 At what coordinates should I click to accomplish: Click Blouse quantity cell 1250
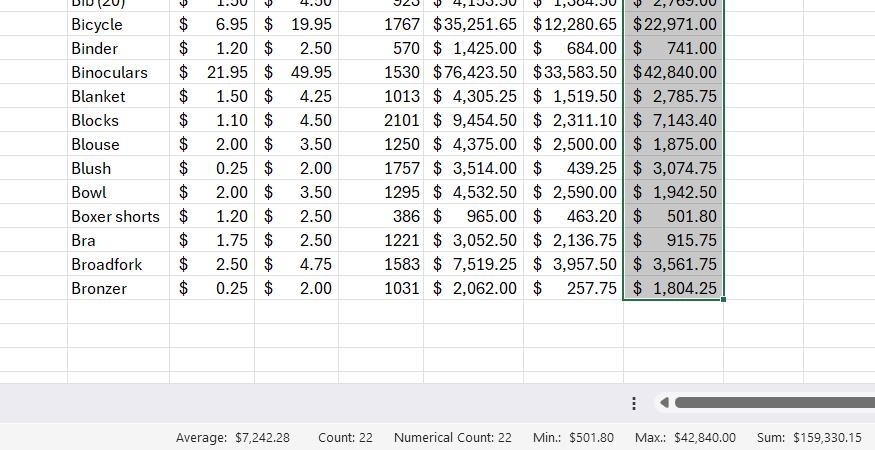coord(381,145)
